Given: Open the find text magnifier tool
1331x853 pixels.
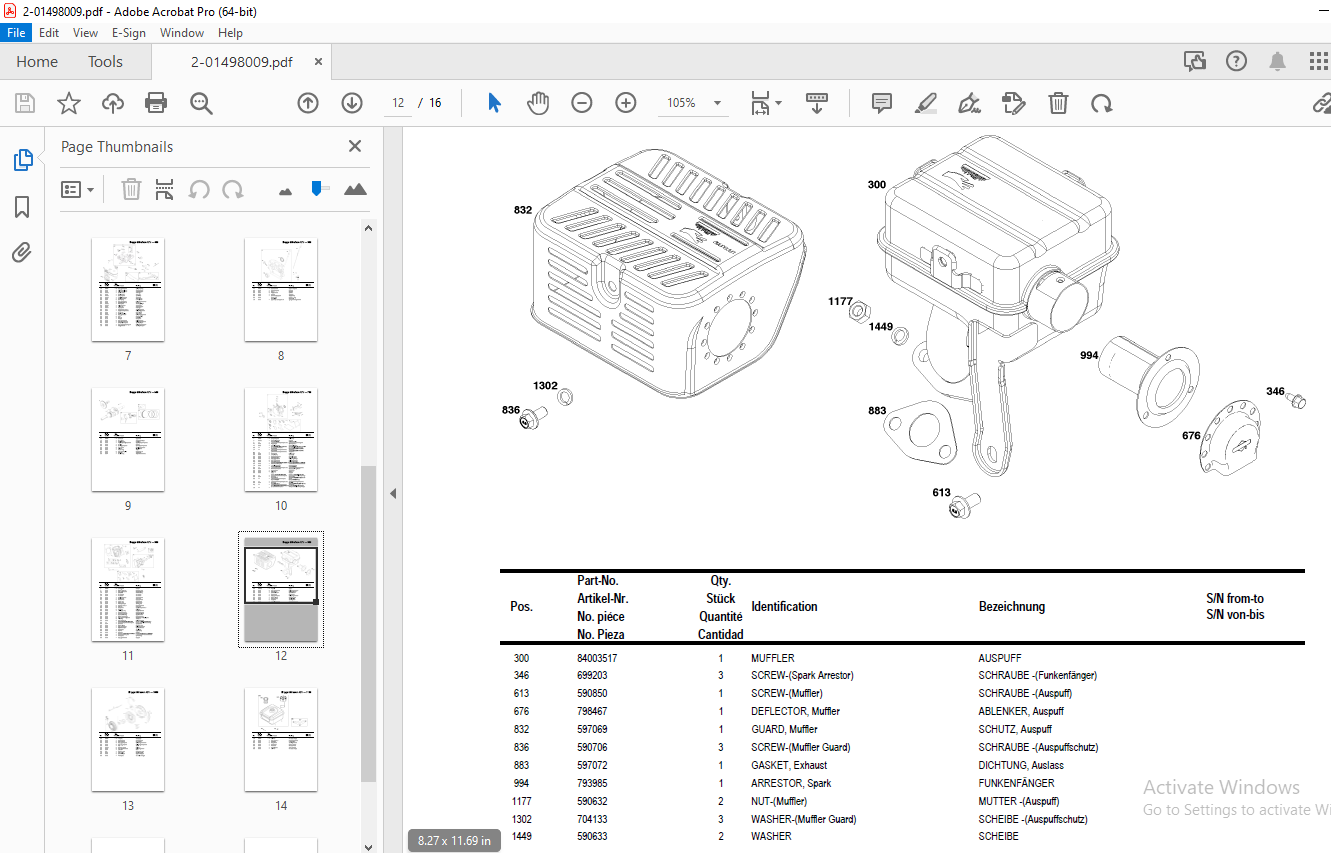Looking at the screenshot, I should 201,103.
